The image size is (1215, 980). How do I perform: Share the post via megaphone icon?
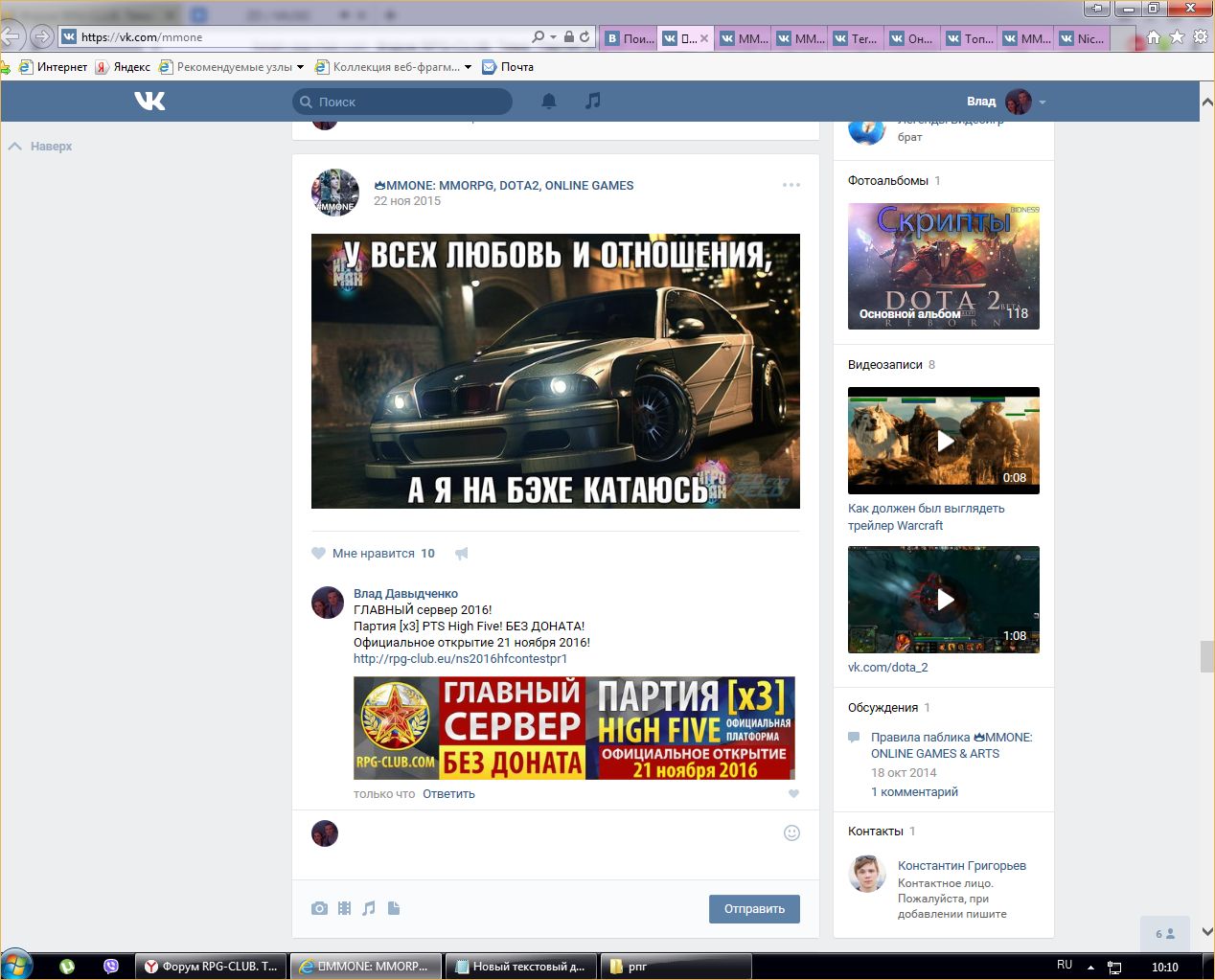[x=462, y=553]
